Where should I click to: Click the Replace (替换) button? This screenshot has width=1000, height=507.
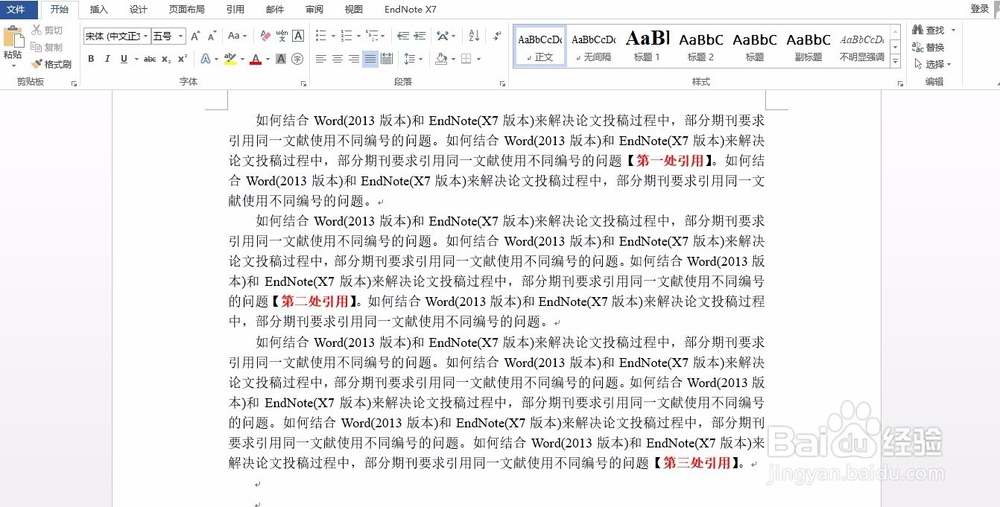pos(929,47)
